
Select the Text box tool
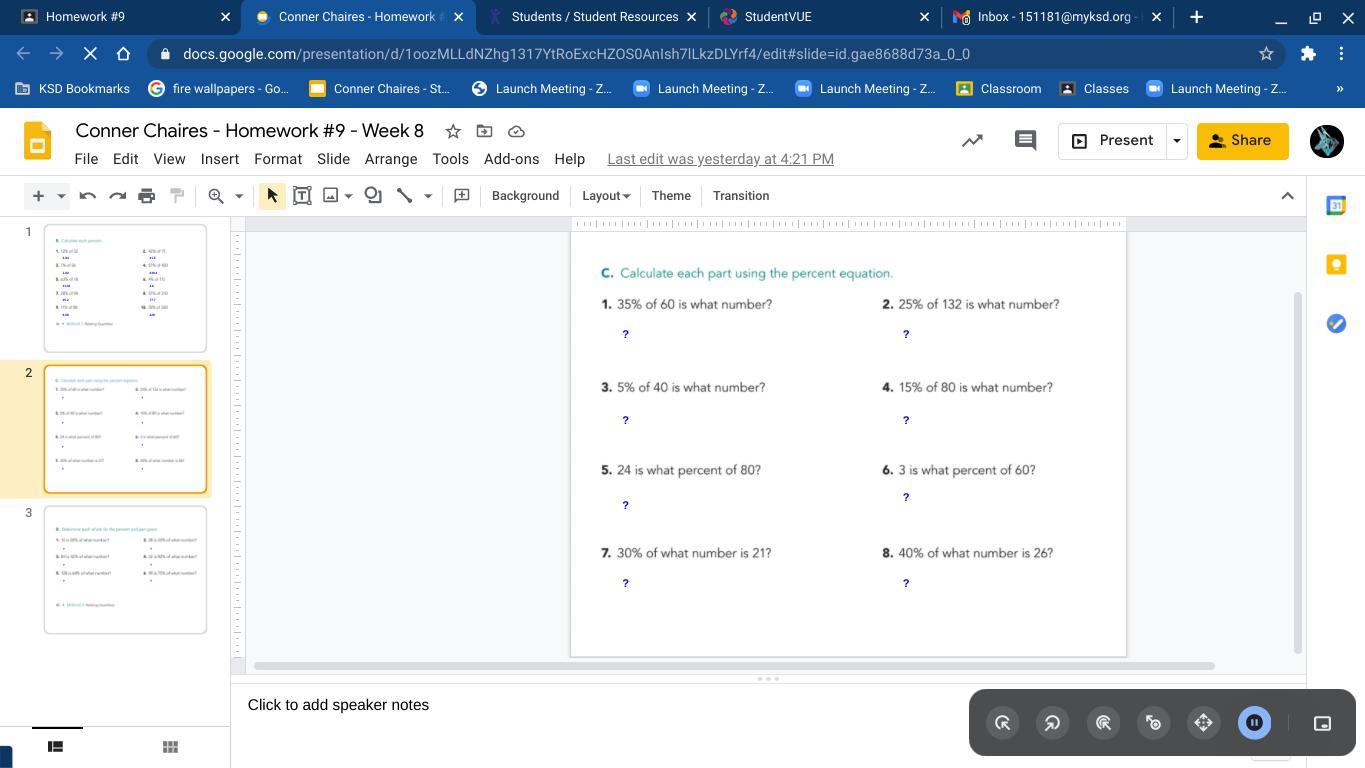tap(302, 196)
